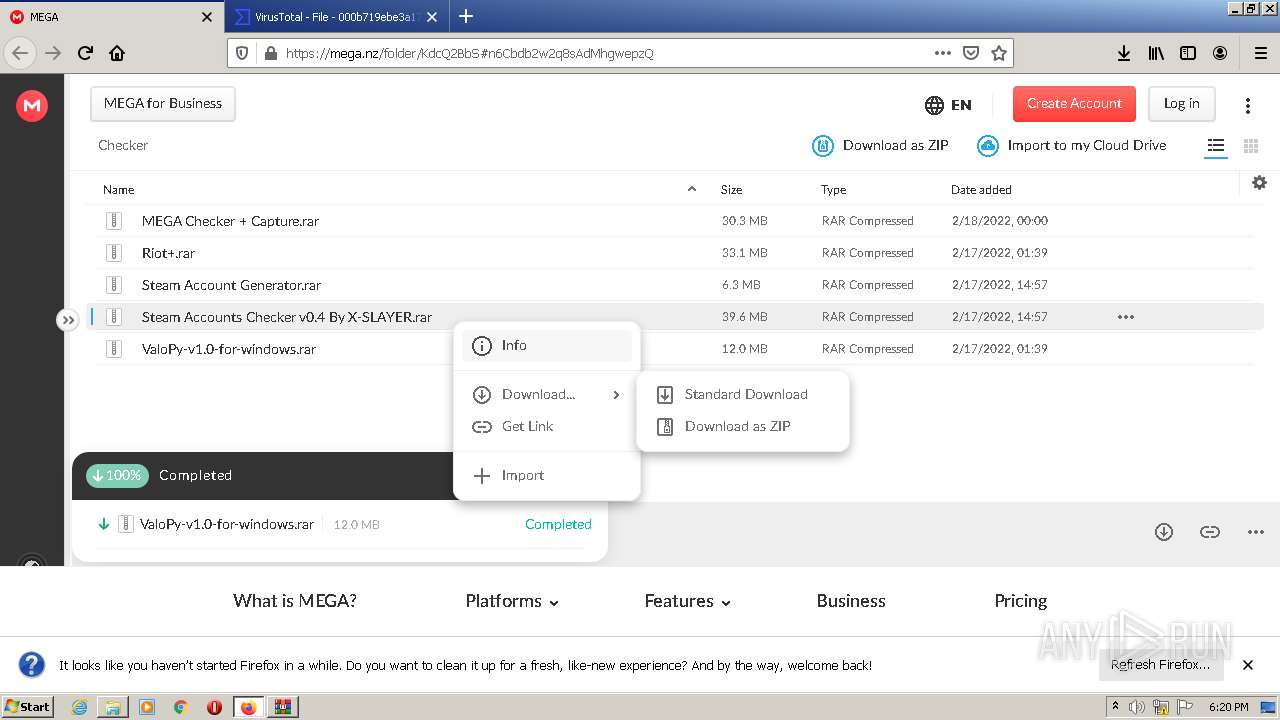Image resolution: width=1280 pixels, height=720 pixels.
Task: Expand Platforms footer dropdown
Action: point(512,601)
